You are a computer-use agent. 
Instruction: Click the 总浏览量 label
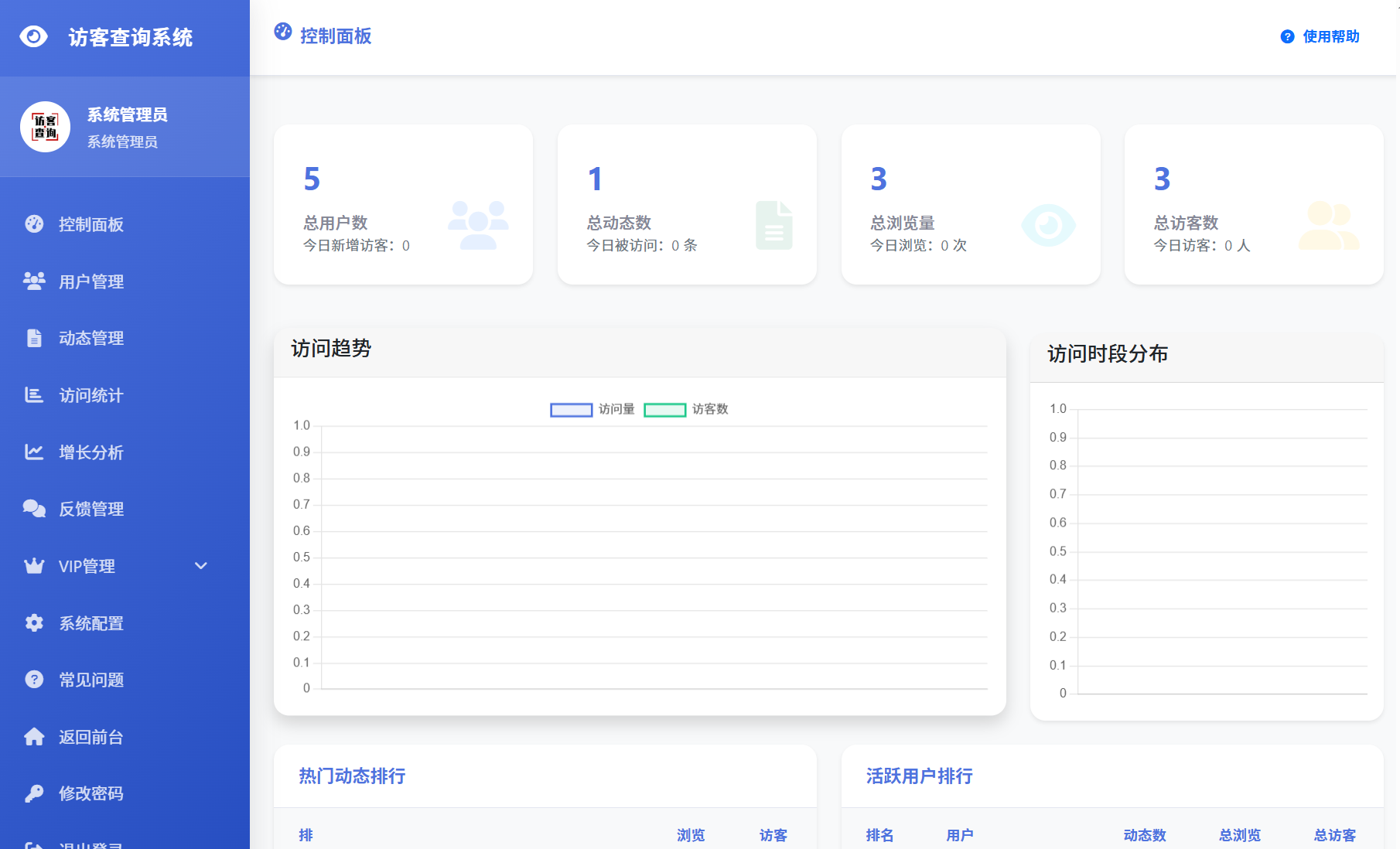(903, 223)
